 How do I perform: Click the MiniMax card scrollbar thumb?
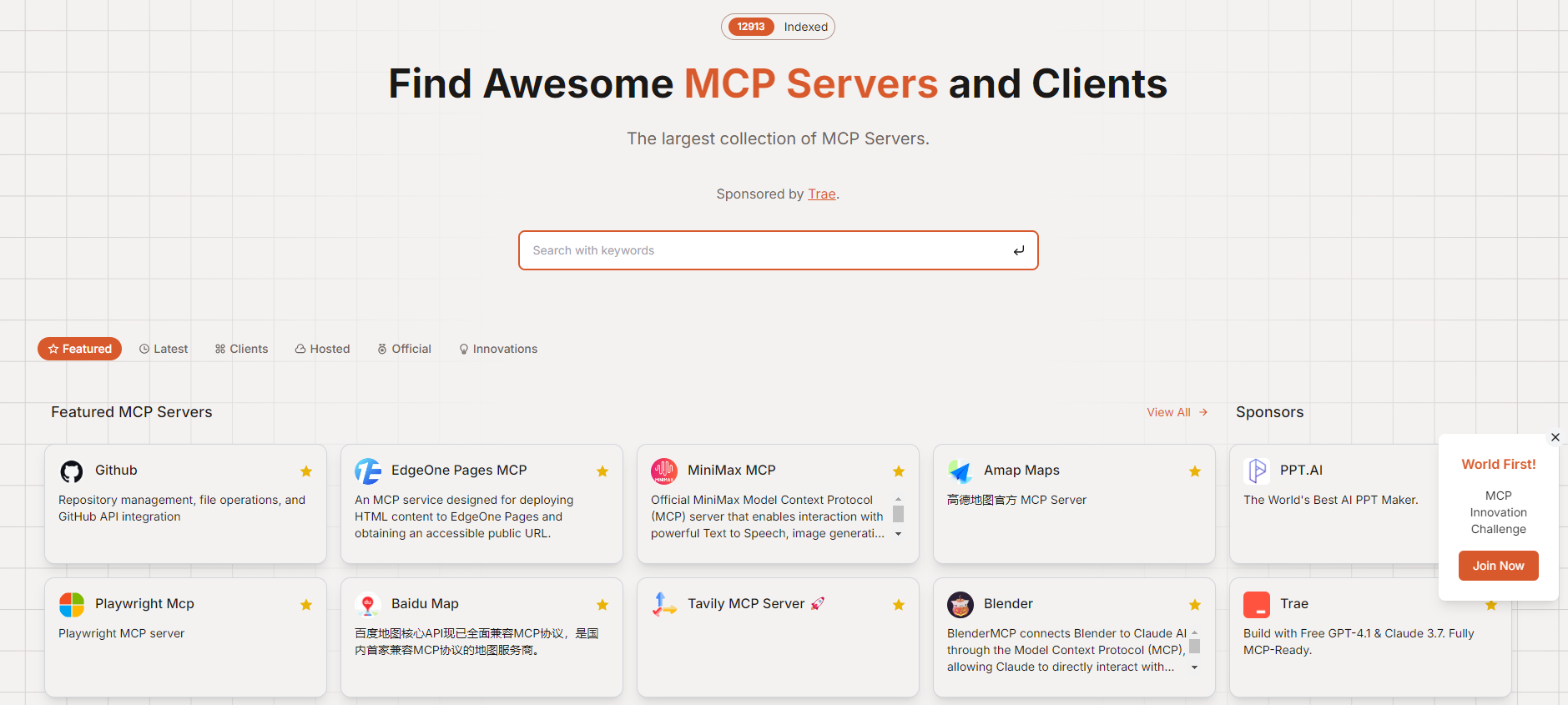pyautogui.click(x=898, y=514)
